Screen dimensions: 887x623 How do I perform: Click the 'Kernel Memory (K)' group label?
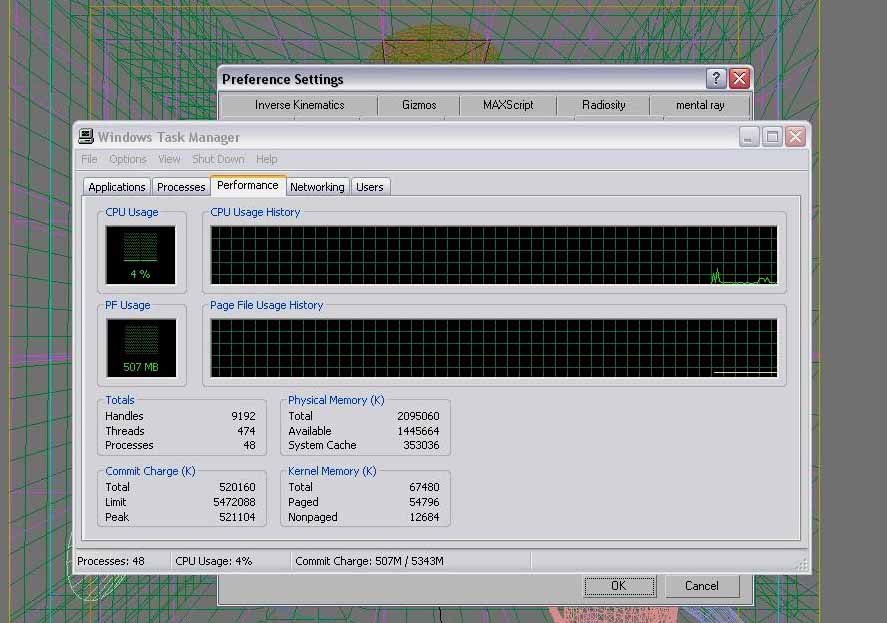332,471
